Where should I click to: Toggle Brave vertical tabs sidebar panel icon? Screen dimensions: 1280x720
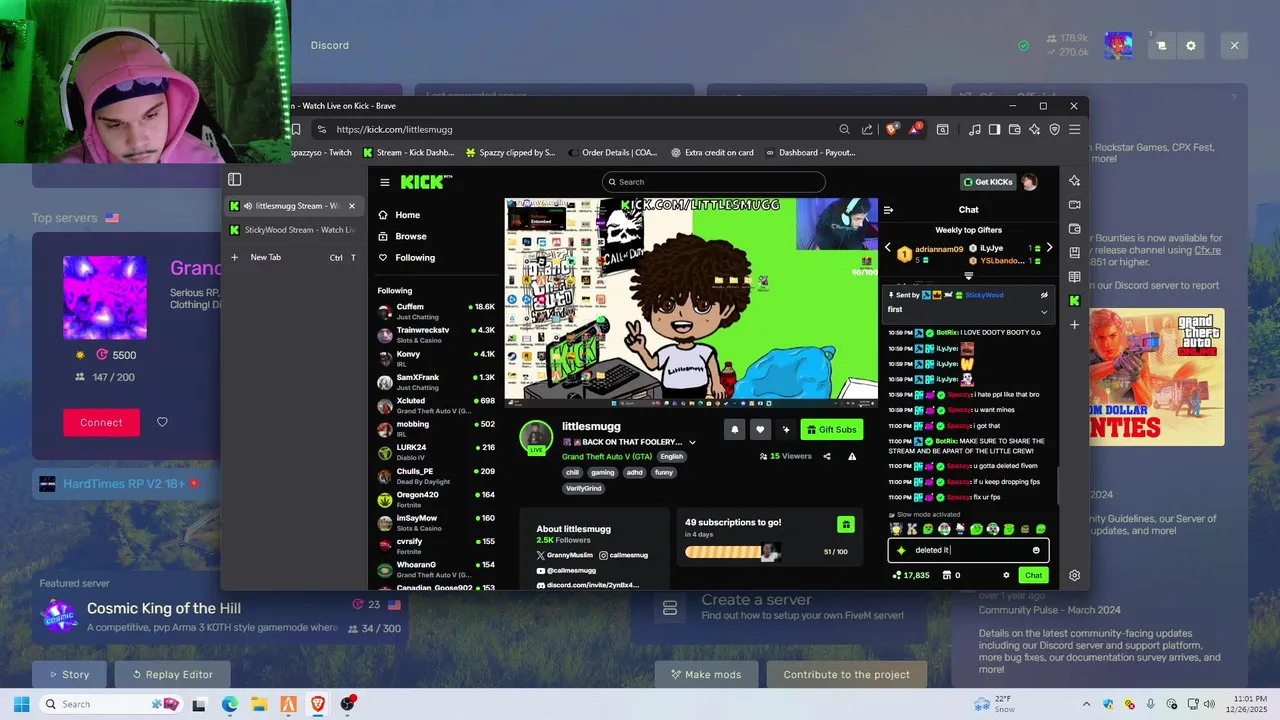235,180
